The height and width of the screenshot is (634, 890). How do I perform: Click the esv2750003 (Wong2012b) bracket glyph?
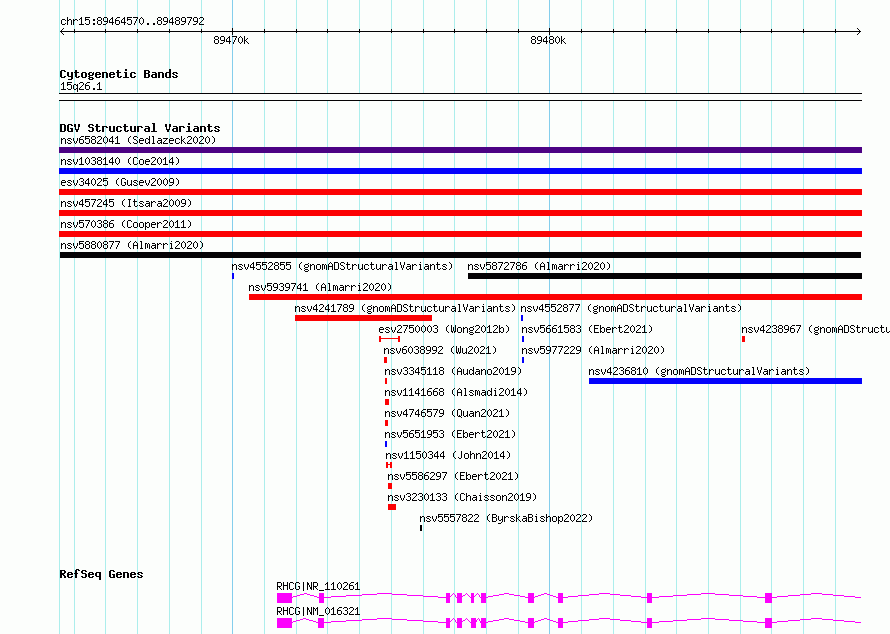[x=389, y=339]
